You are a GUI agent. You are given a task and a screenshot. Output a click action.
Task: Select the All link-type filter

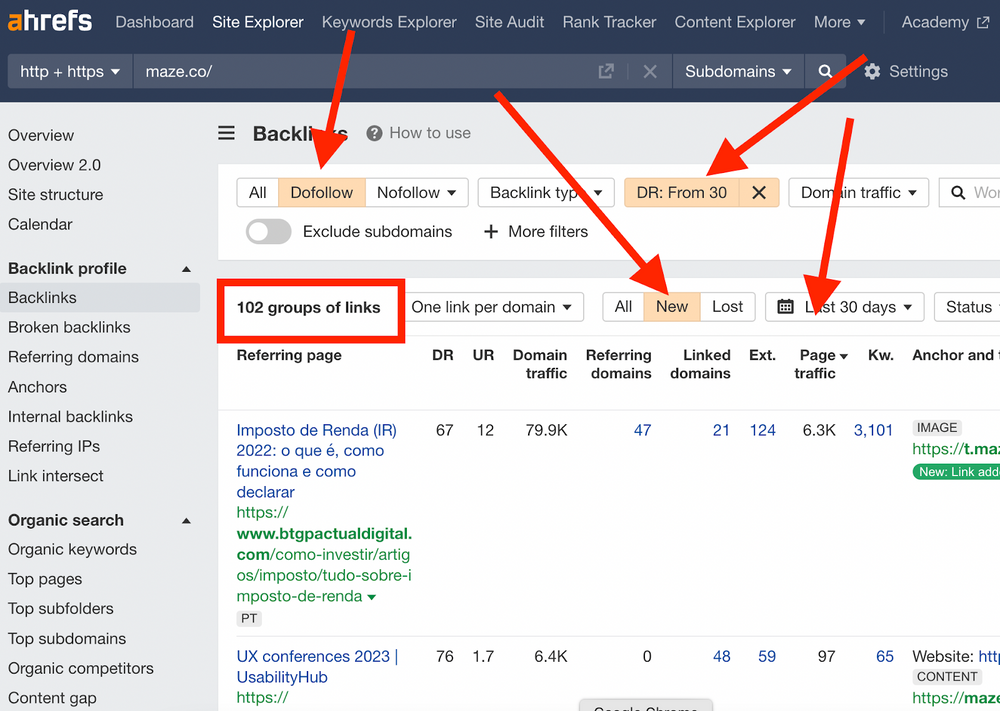click(258, 193)
